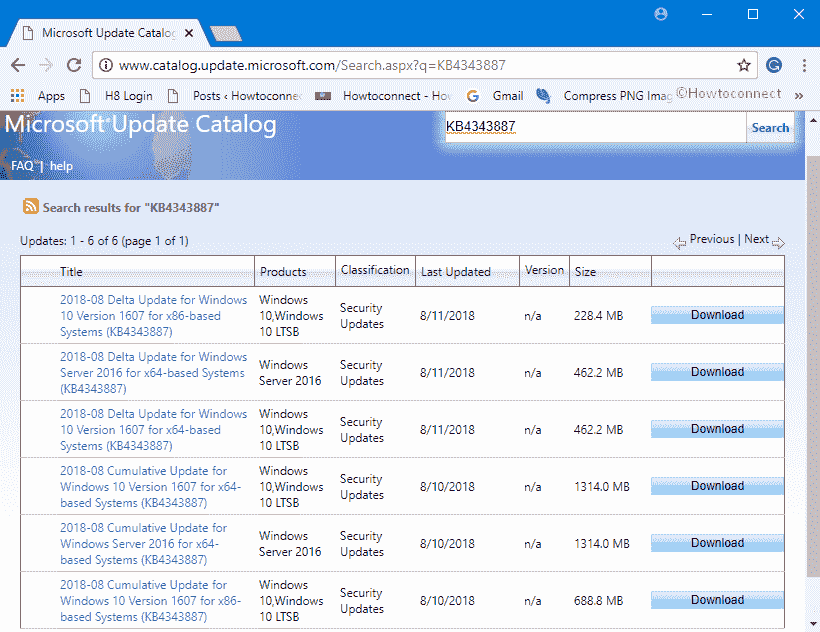Viewport: 820px width, 632px height.
Task: Open Chrome's three-dot menu
Action: pos(804,65)
